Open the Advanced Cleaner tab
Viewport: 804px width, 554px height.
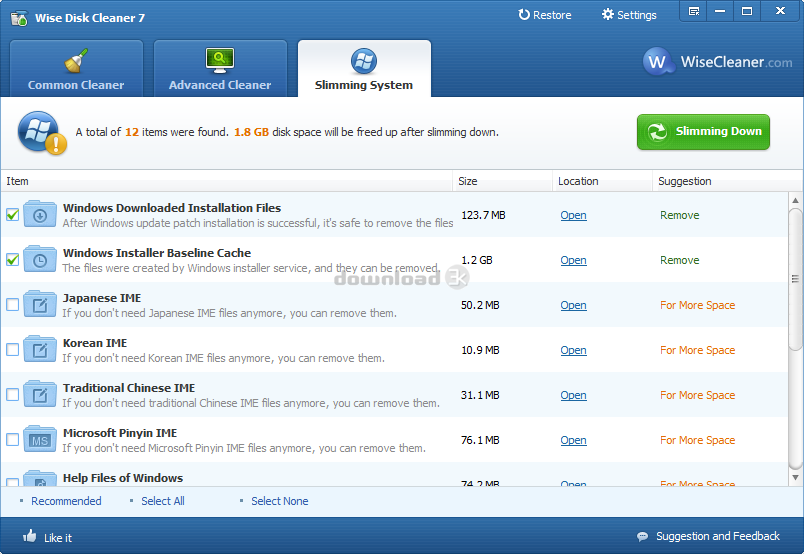tap(220, 68)
